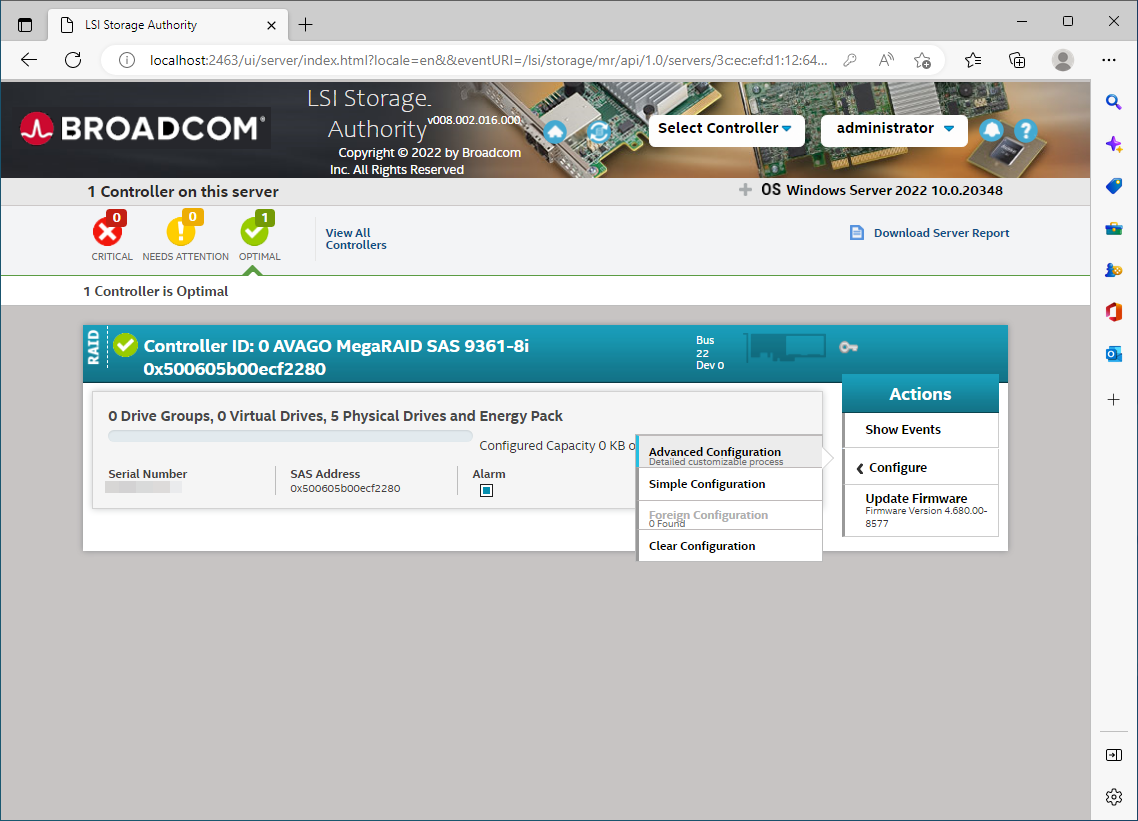Open the Games icon in the sidebar
1138x821 pixels.
[1113, 270]
